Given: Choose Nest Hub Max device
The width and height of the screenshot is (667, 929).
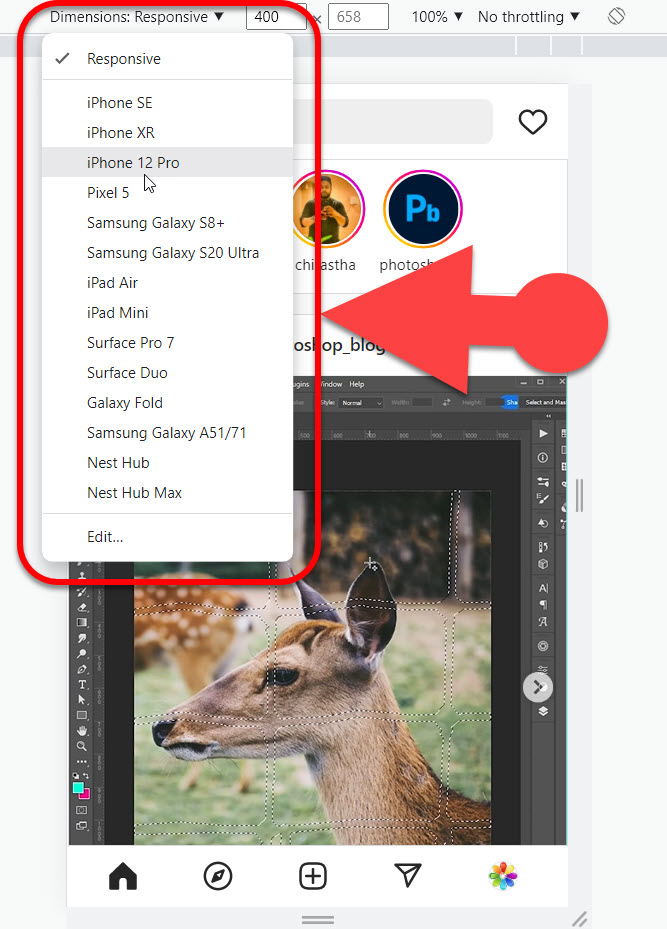Looking at the screenshot, I should [168, 493].
